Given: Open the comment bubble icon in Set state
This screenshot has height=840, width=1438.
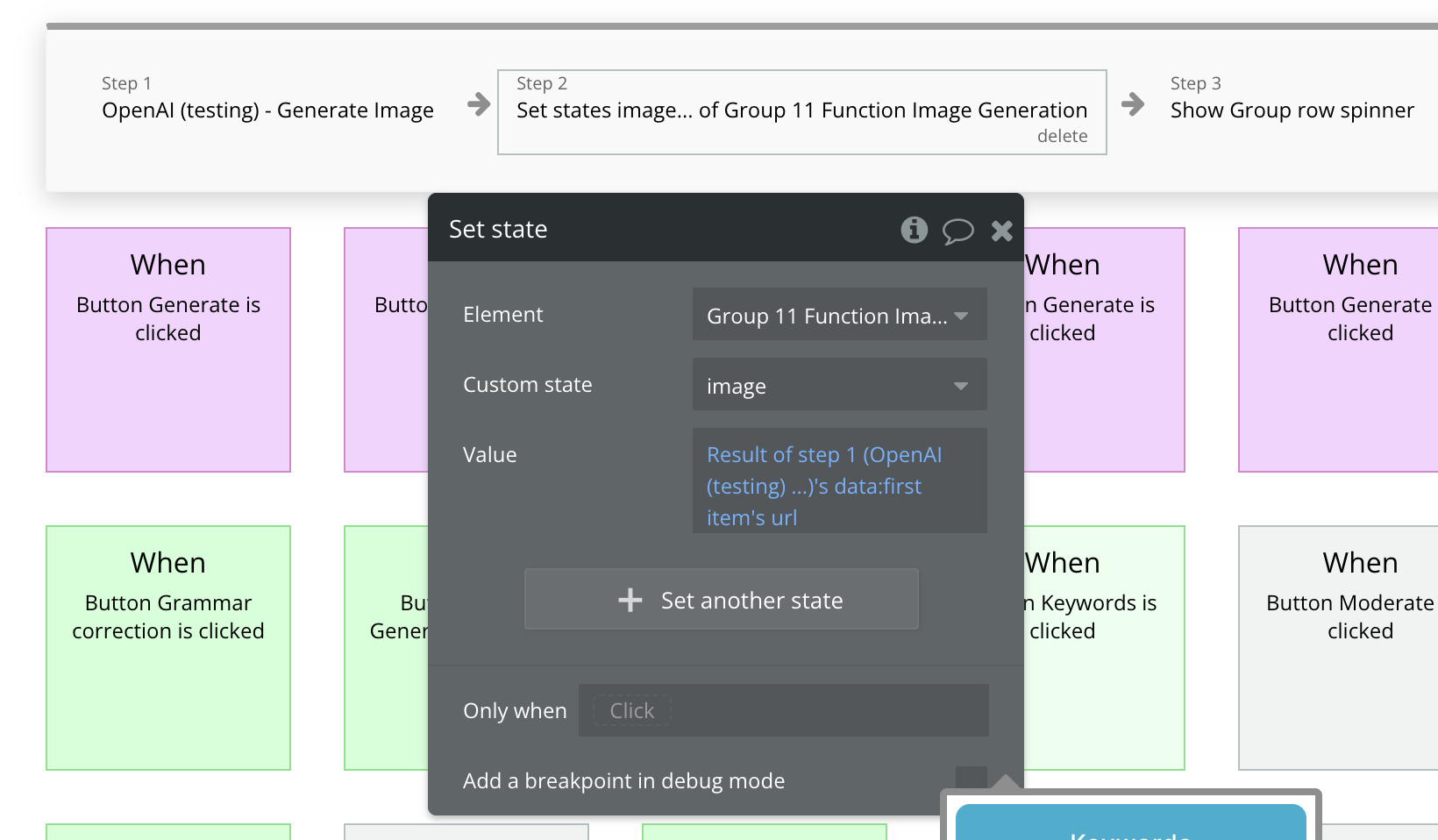Looking at the screenshot, I should pos(957,231).
